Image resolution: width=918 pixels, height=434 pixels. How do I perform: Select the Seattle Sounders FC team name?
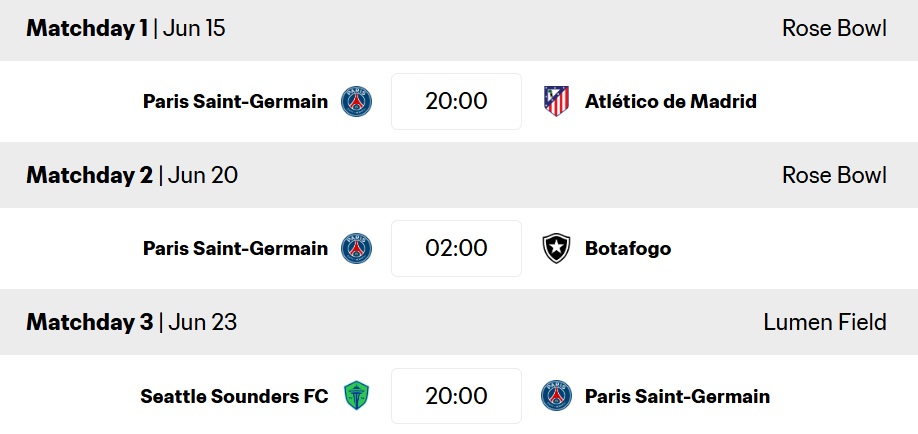(234, 396)
